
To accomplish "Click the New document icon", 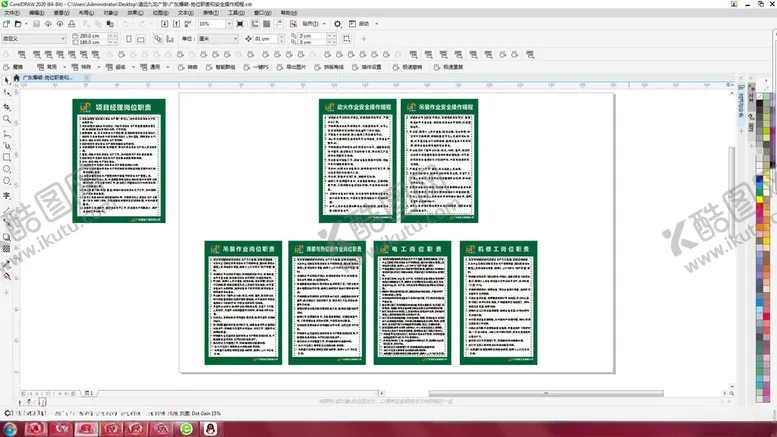I will [6, 24].
